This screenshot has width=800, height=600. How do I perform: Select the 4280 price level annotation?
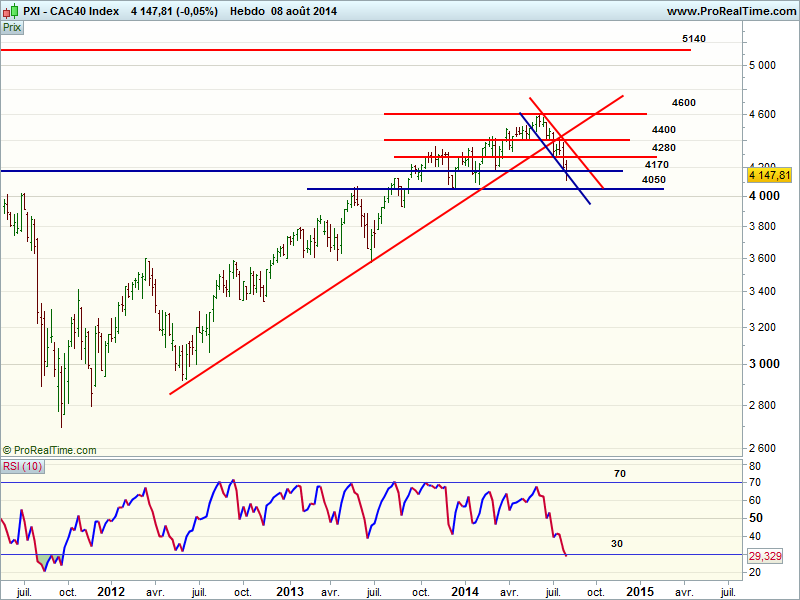tap(663, 147)
